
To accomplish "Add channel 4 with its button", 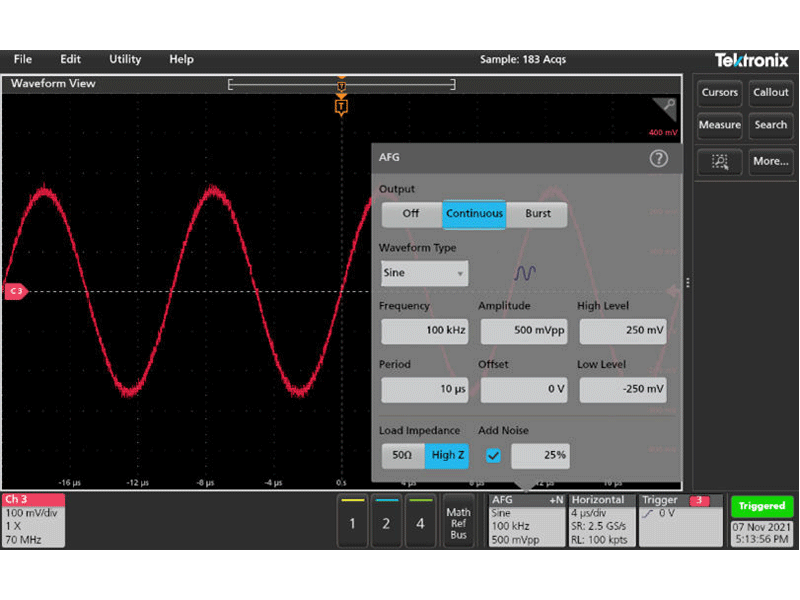I will [420, 520].
